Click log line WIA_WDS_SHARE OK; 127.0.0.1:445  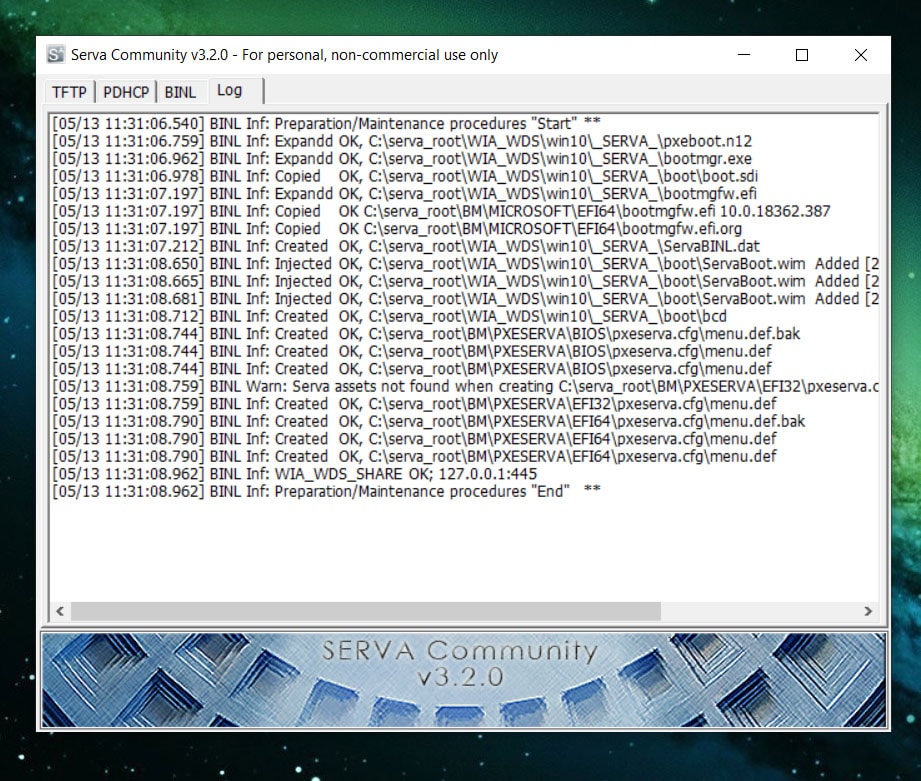pos(295,474)
